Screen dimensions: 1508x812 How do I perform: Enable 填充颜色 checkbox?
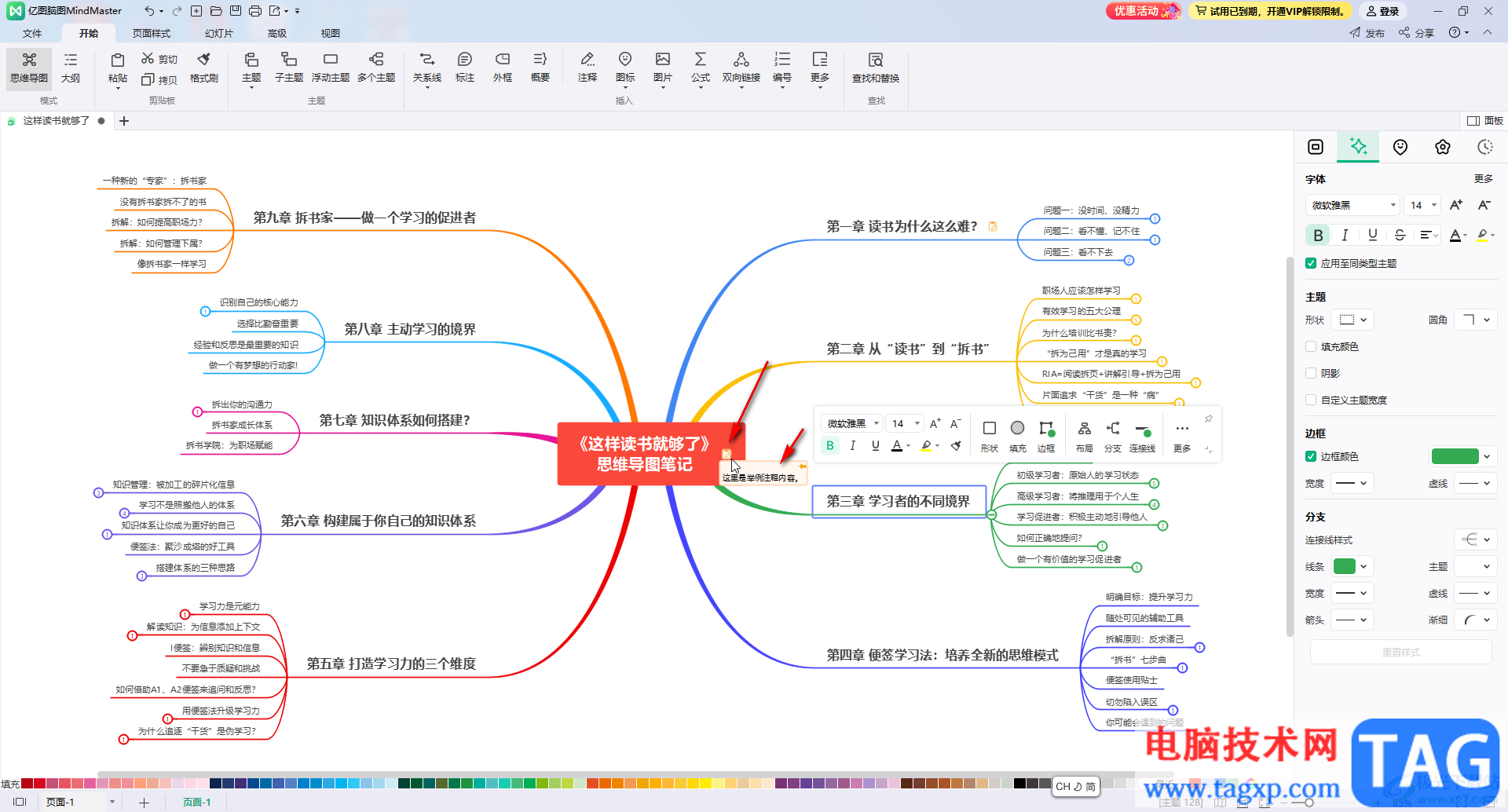1311,346
